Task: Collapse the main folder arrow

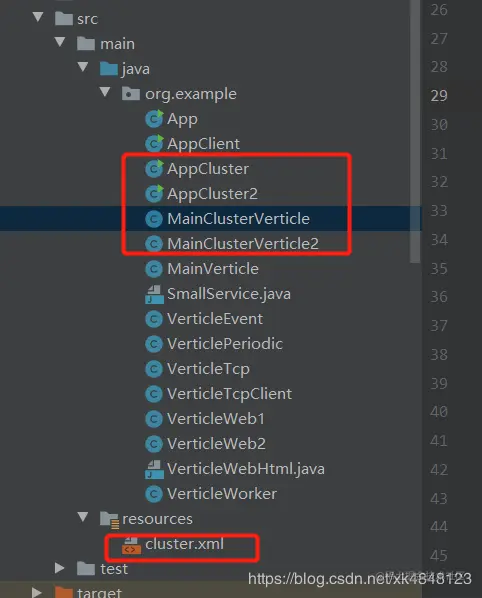Action: pyautogui.click(x=60, y=42)
